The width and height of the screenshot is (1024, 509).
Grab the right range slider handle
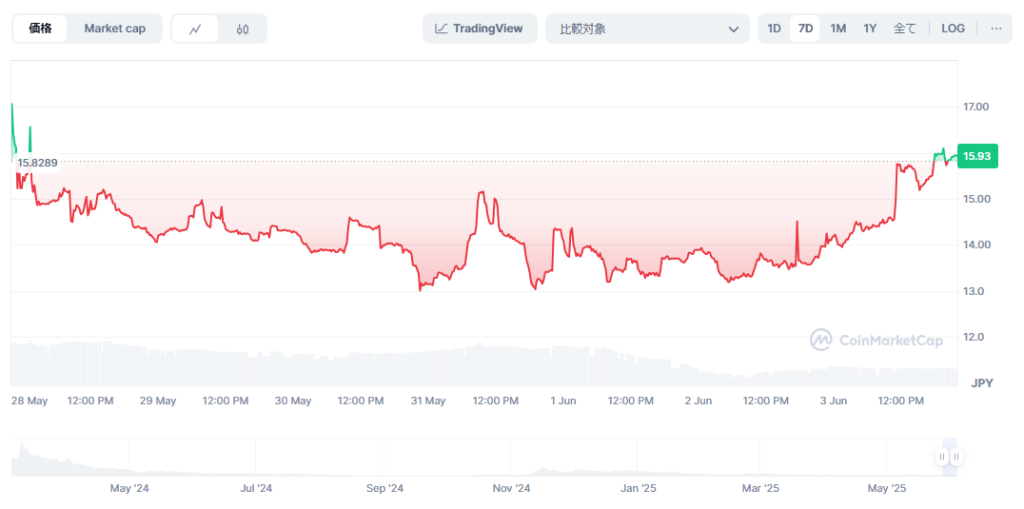pyautogui.click(x=956, y=457)
